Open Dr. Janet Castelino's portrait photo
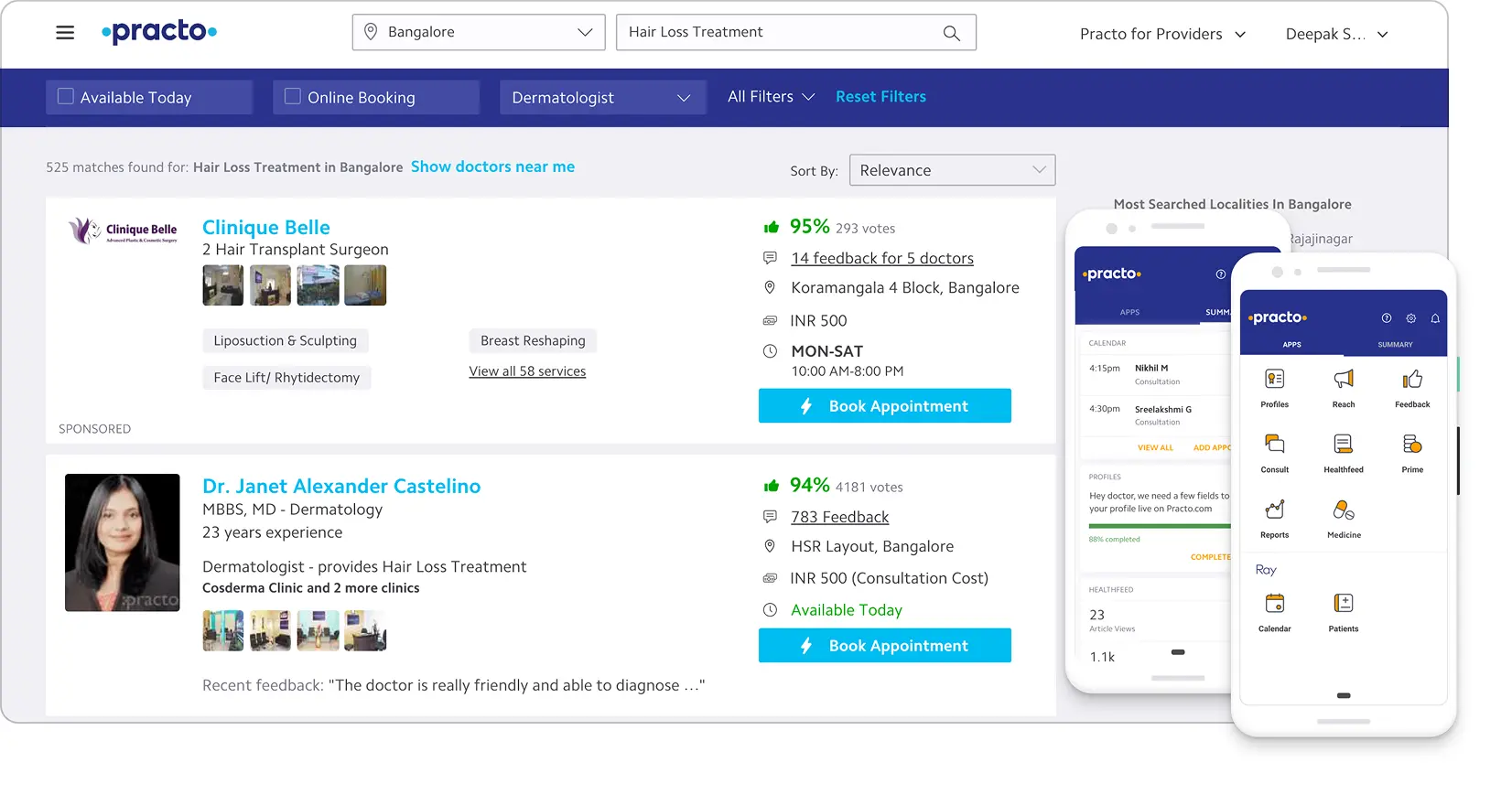Screen dimensions: 1512x805 (x=123, y=542)
